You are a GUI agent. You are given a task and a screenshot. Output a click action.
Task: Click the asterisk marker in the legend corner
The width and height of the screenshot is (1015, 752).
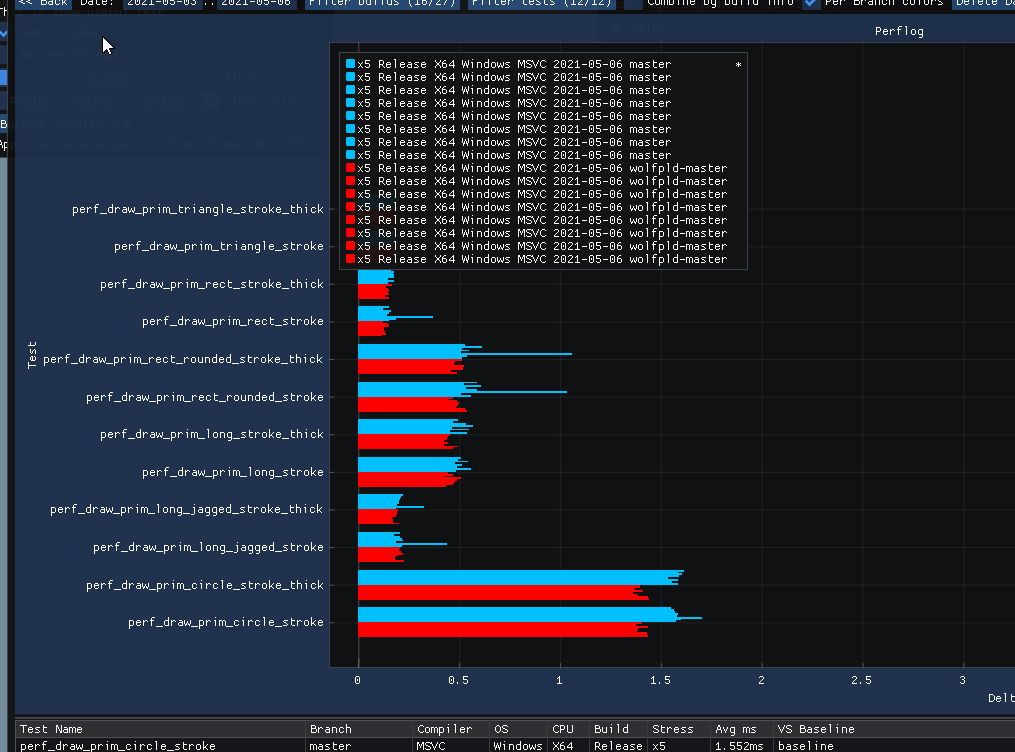(738, 62)
